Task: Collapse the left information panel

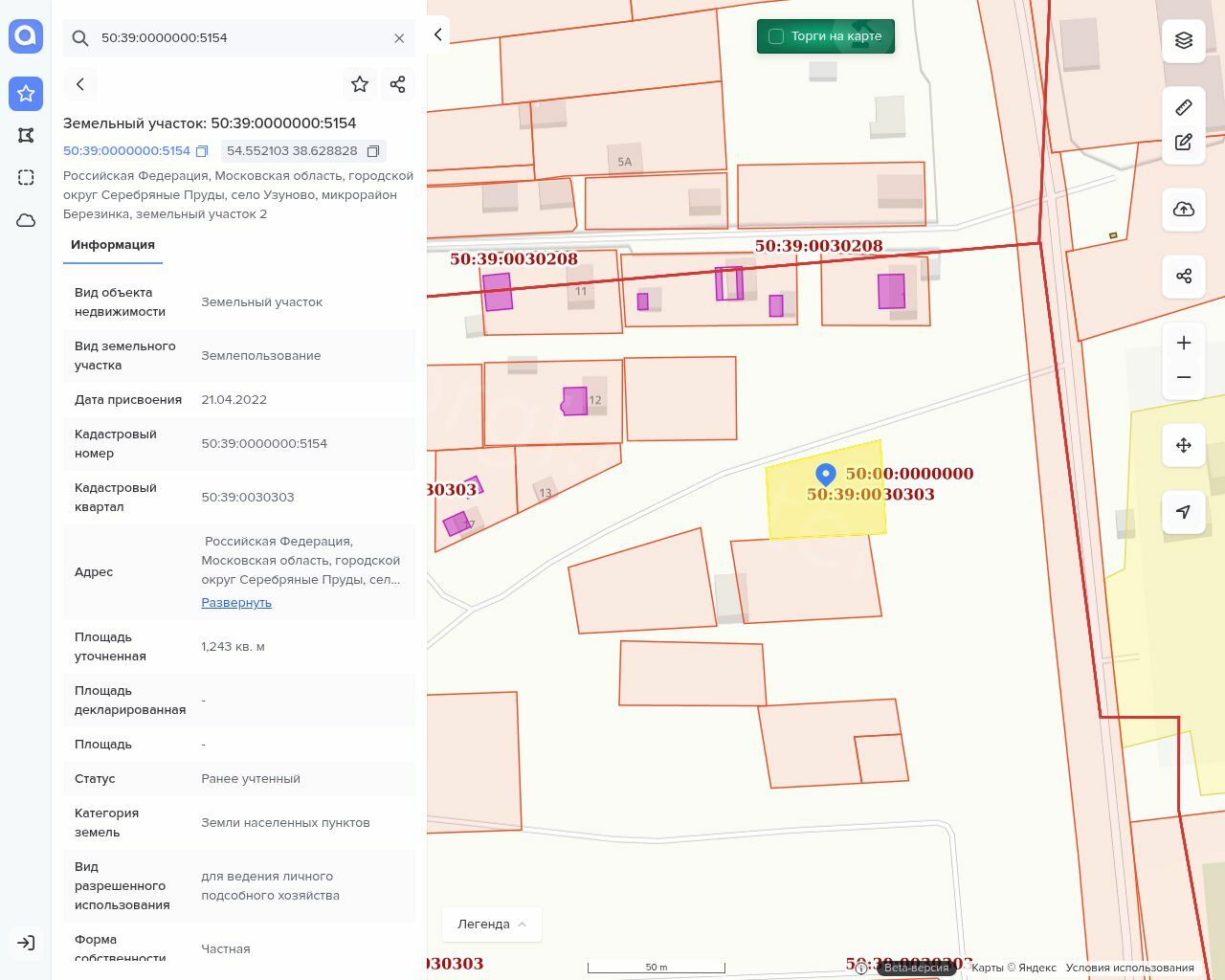Action: 438,35
